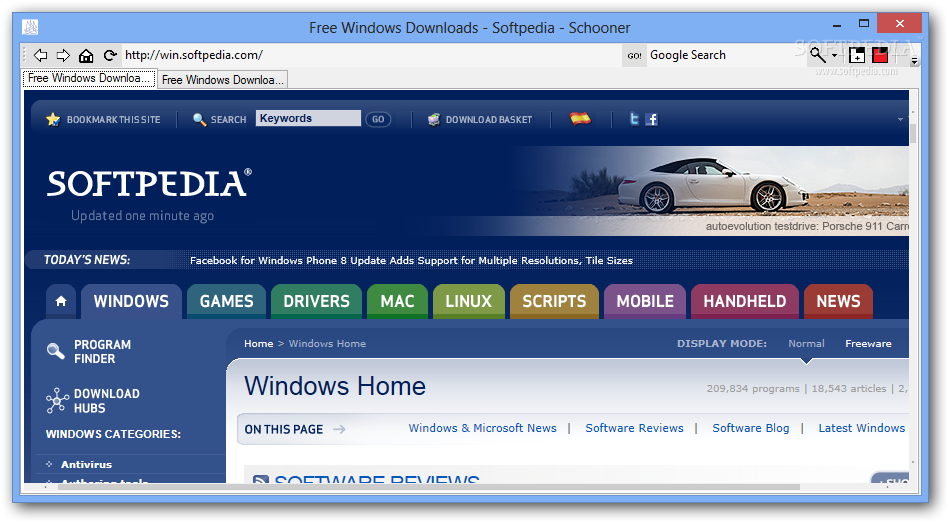The height and width of the screenshot is (523, 949).
Task: Click the Keywords search field
Action: pyautogui.click(x=308, y=119)
